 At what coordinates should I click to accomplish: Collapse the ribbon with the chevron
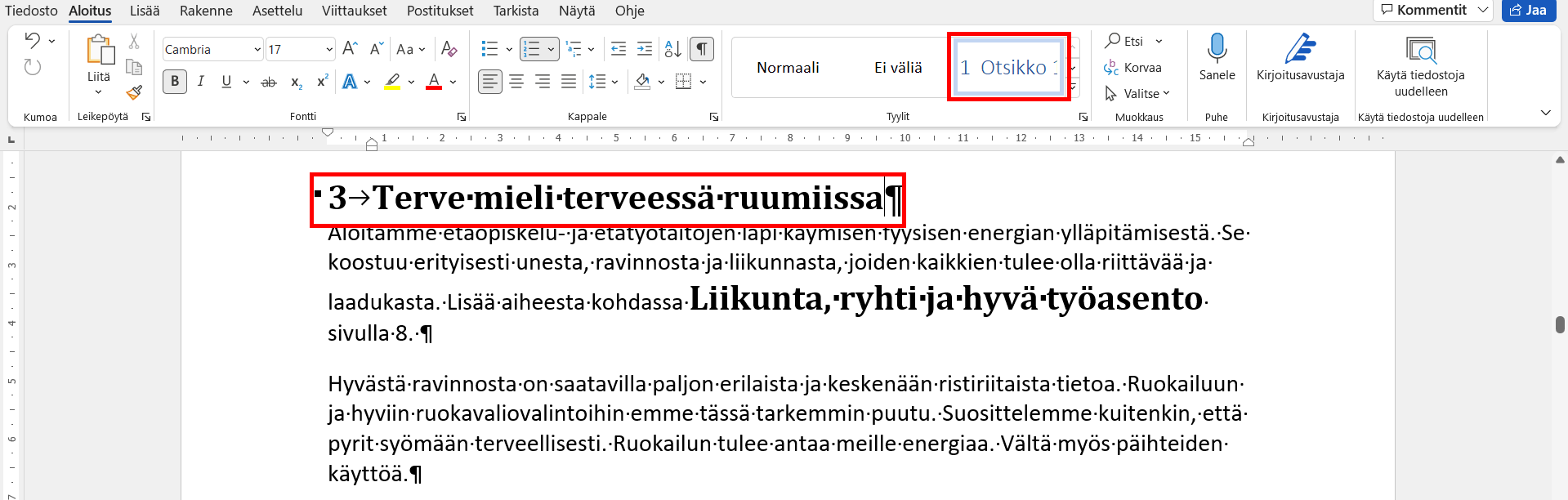click(x=1545, y=113)
